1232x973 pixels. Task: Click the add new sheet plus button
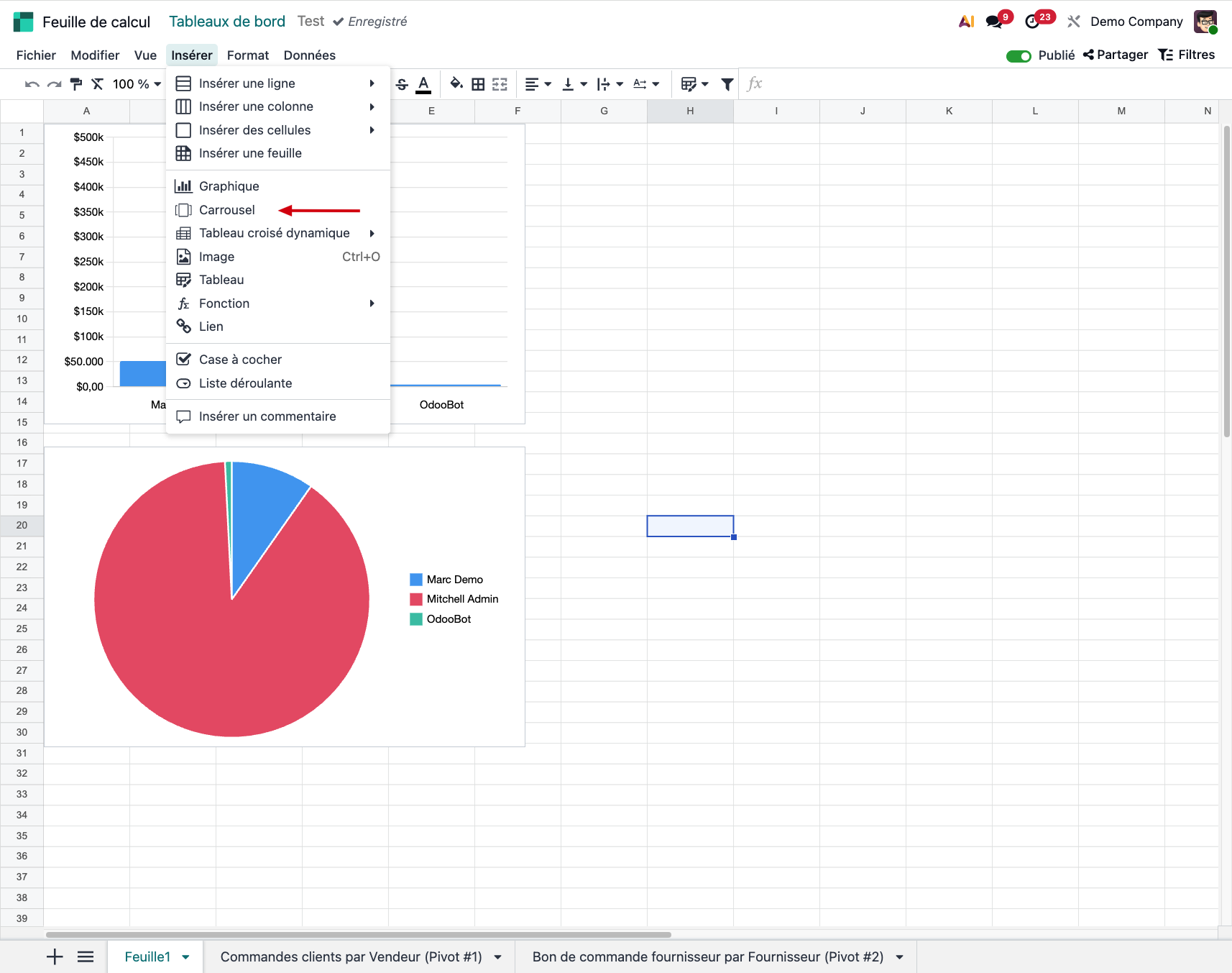(x=55, y=956)
